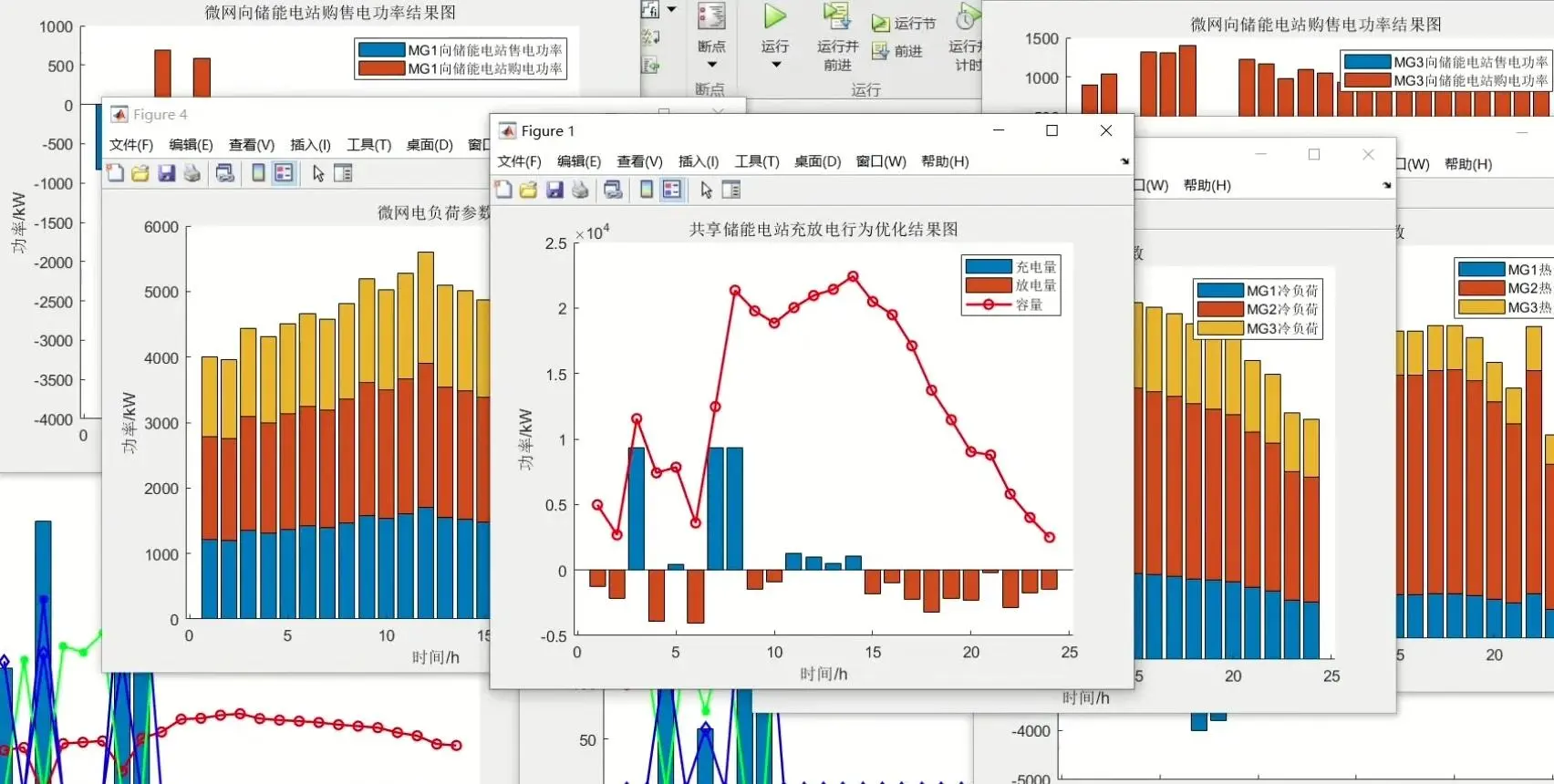
Task: Expand the 运行 dropdown arrow
Action: [776, 65]
